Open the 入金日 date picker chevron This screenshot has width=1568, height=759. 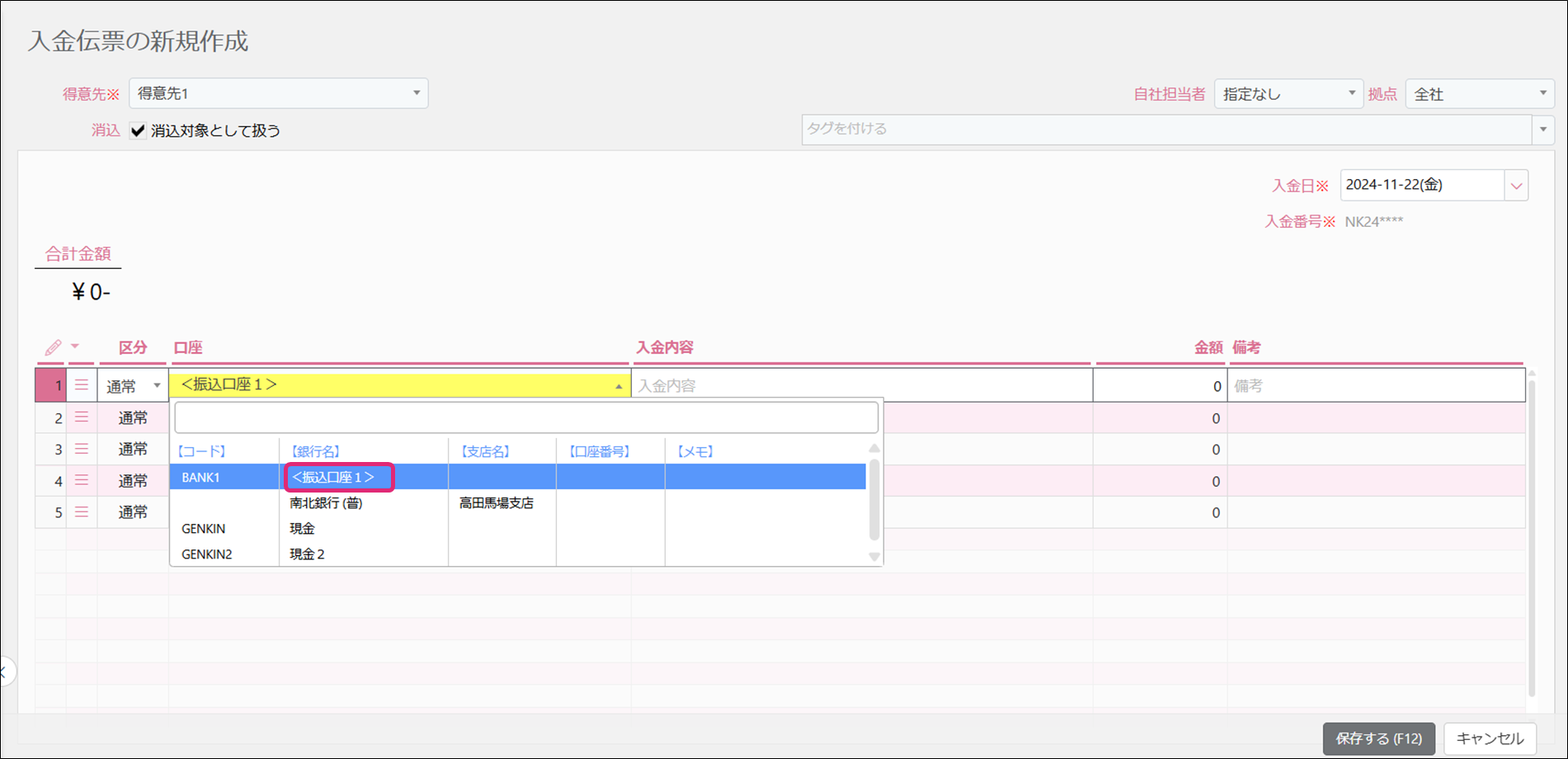tap(1516, 186)
